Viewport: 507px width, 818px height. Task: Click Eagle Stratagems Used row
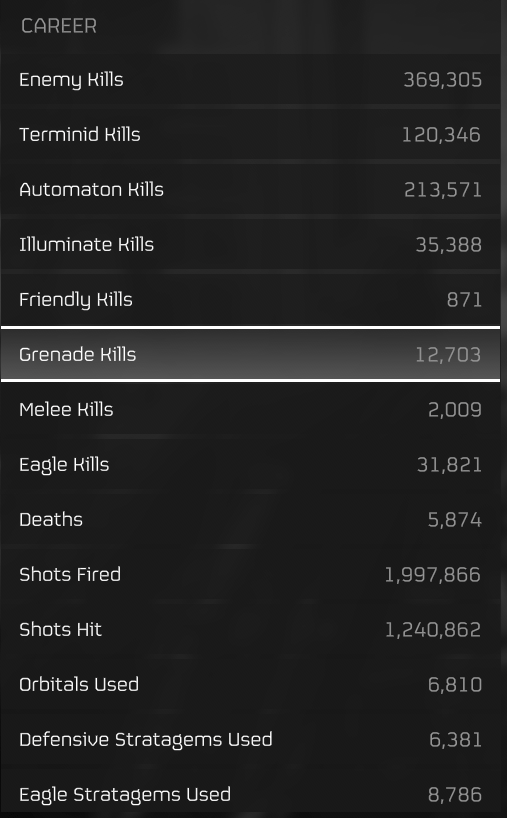[x=250, y=794]
